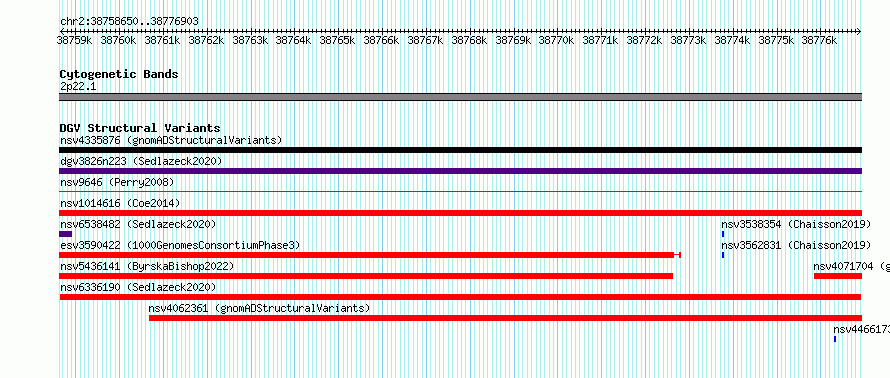Select the red nsv4062361 variant bar
The width and height of the screenshot is (890, 378).
pos(505,318)
